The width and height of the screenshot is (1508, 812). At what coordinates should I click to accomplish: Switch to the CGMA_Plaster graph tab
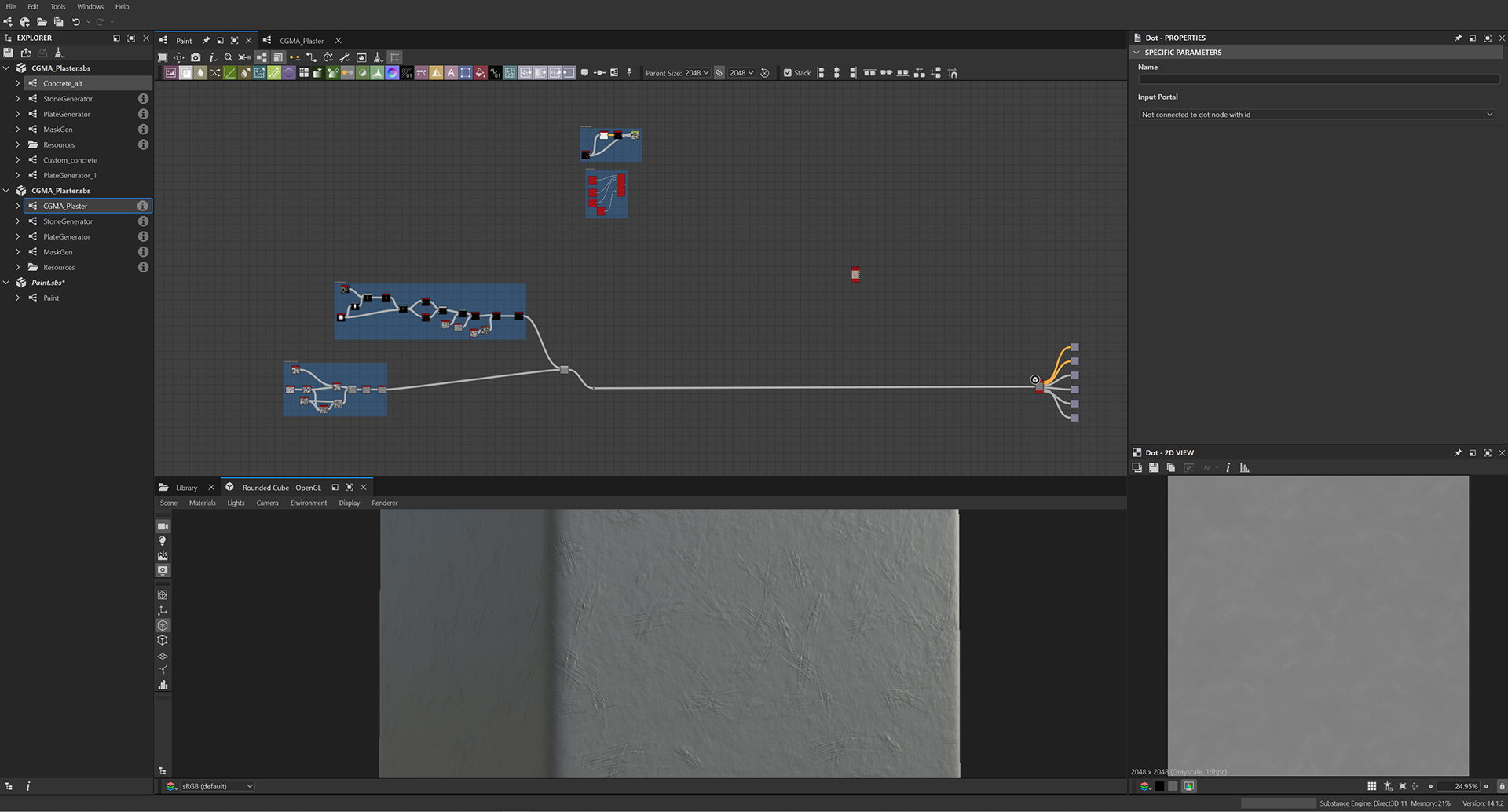coord(302,41)
